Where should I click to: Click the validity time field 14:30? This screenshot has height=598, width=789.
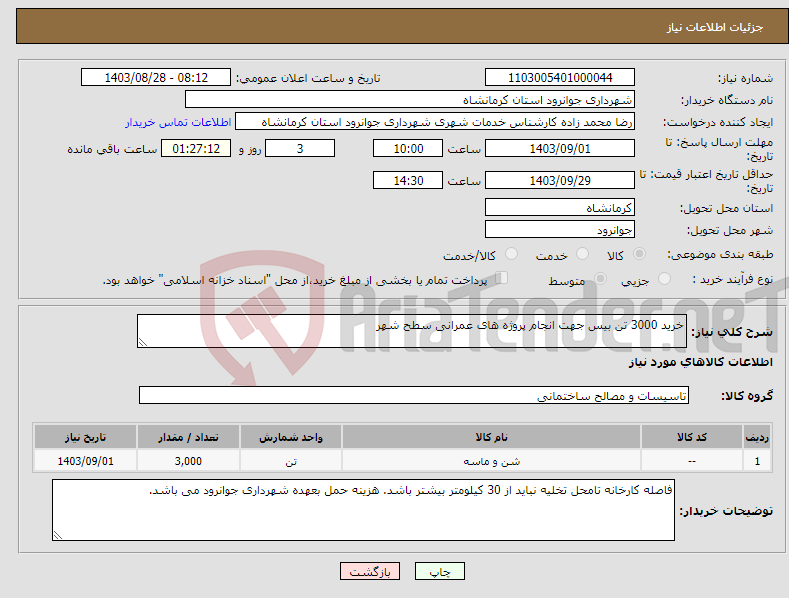point(408,180)
